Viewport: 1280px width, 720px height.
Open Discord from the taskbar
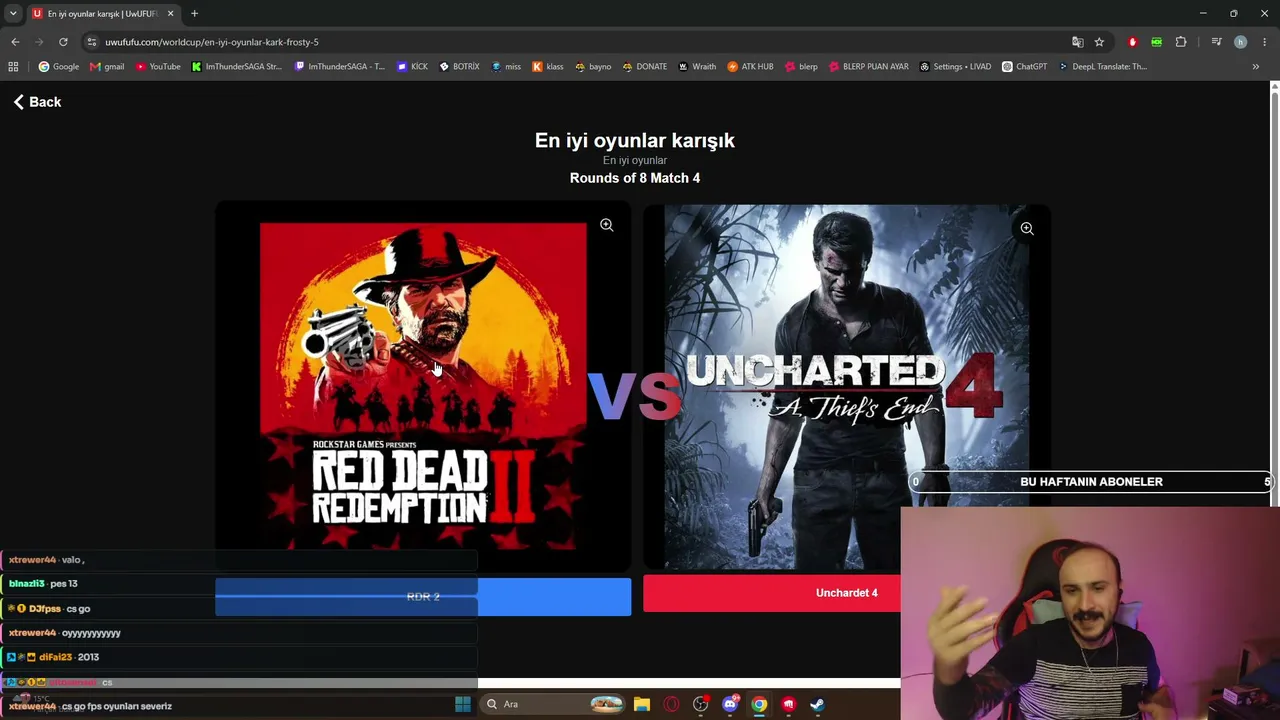coord(730,704)
